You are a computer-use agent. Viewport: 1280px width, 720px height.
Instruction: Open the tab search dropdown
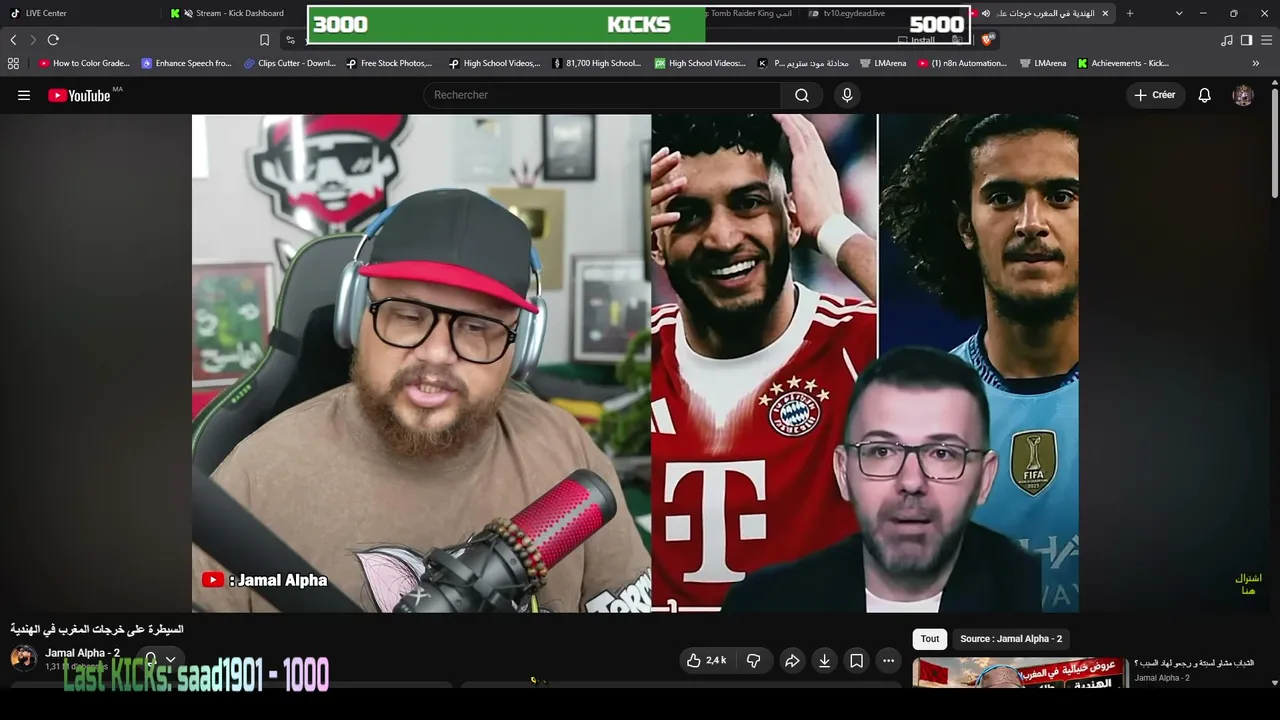(1179, 13)
